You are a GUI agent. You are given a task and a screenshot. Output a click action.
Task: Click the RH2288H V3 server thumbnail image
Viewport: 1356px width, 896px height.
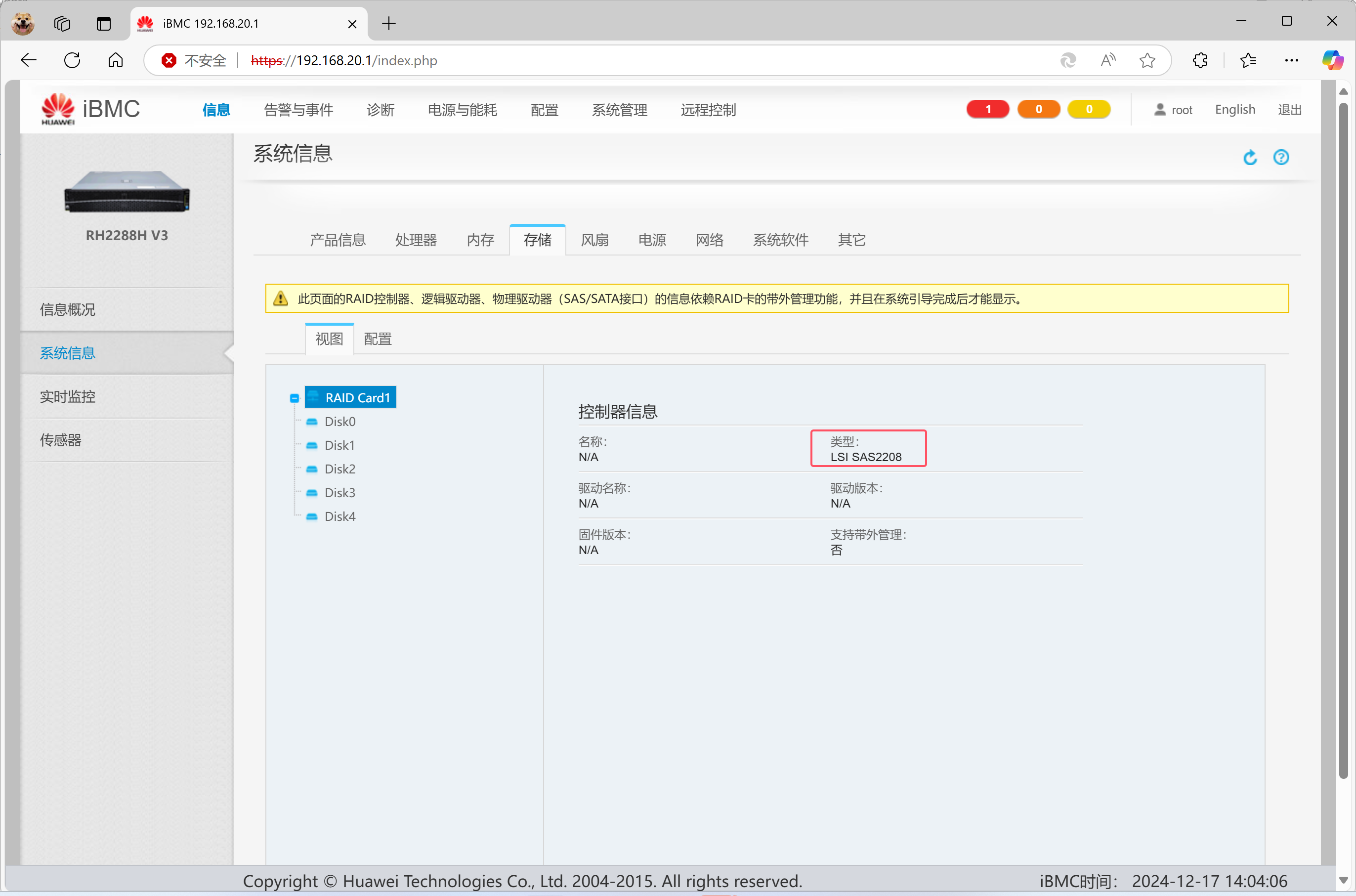pos(127,191)
